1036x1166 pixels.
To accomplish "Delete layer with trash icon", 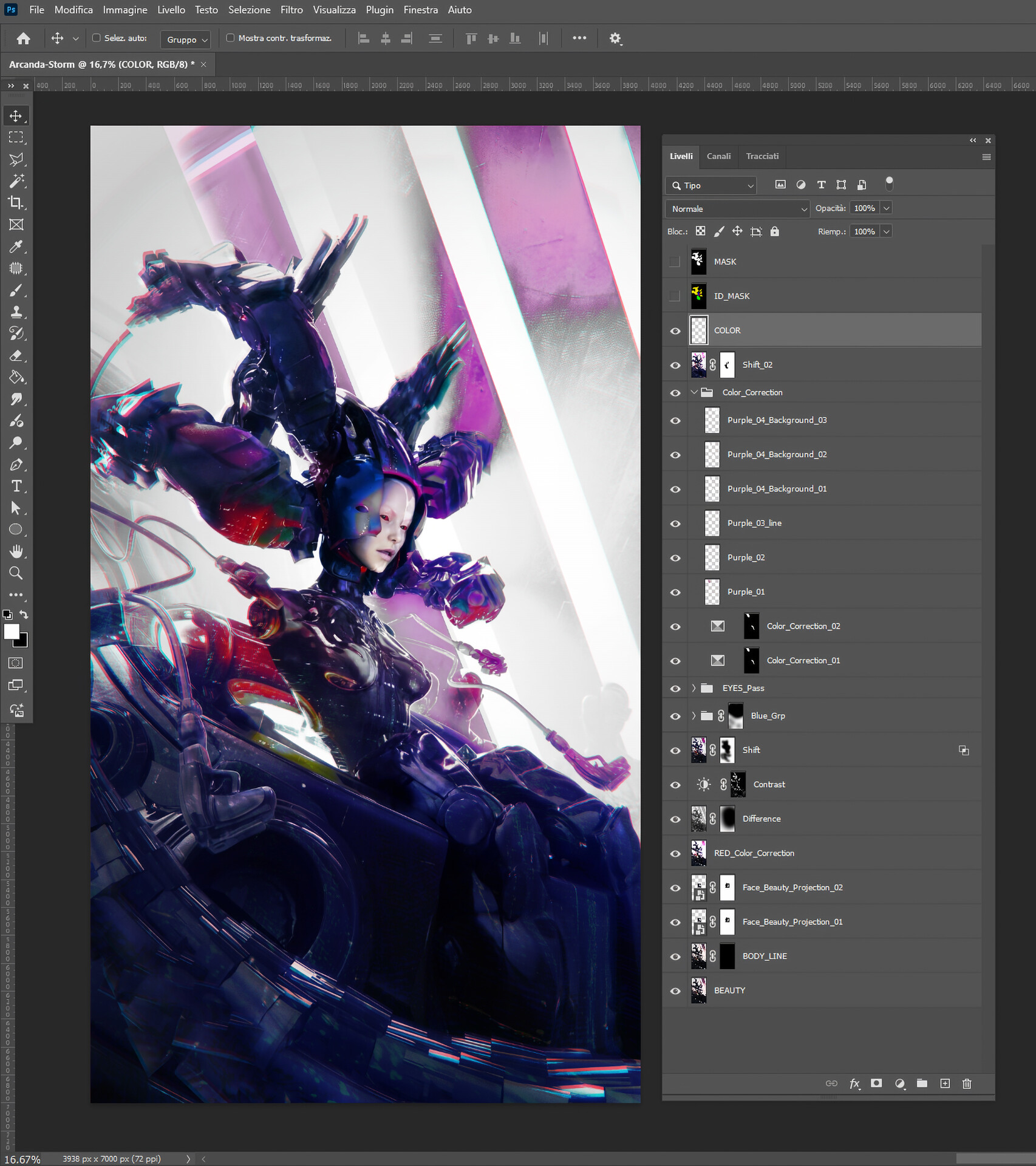I will 967,1083.
